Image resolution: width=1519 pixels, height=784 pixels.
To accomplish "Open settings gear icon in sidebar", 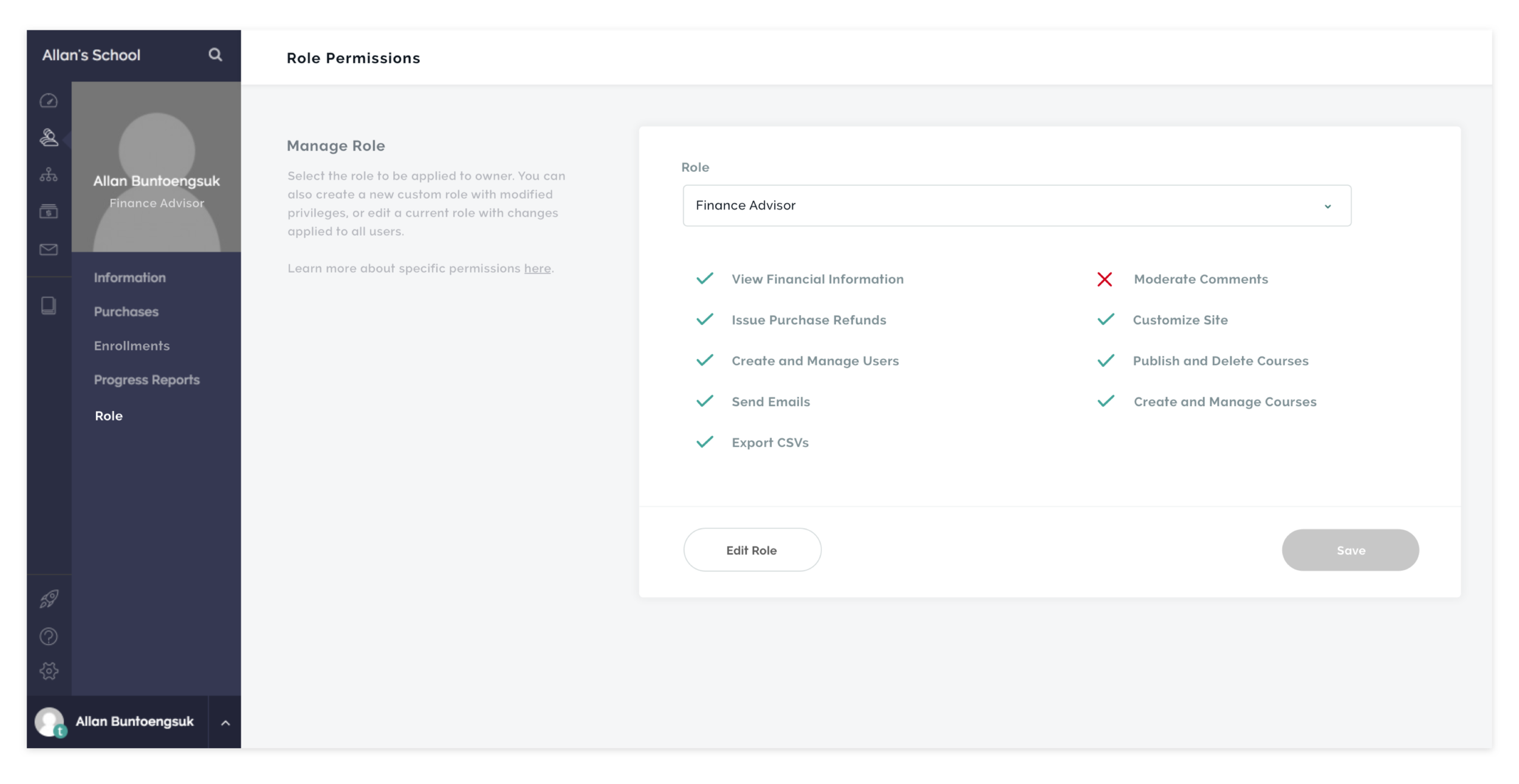I will [x=49, y=671].
